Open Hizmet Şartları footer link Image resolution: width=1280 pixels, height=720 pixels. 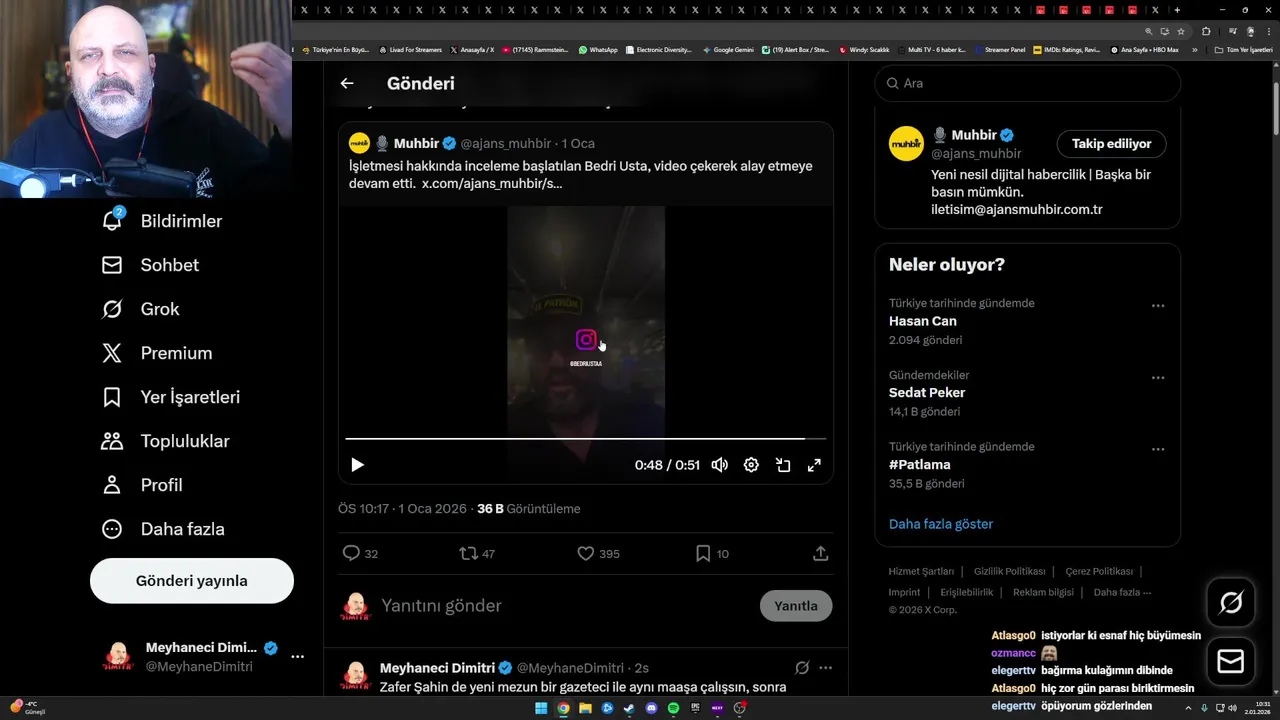click(x=921, y=572)
